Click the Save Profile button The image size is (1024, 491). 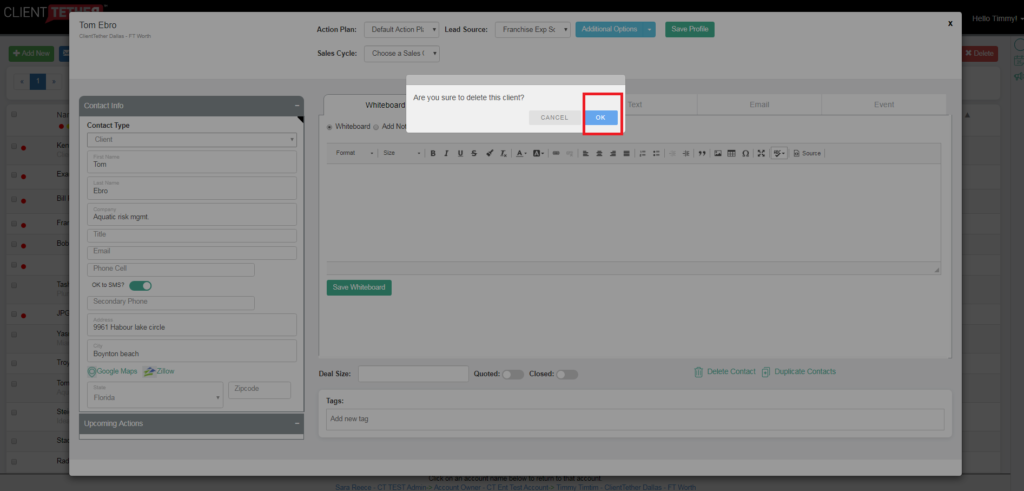[690, 29]
